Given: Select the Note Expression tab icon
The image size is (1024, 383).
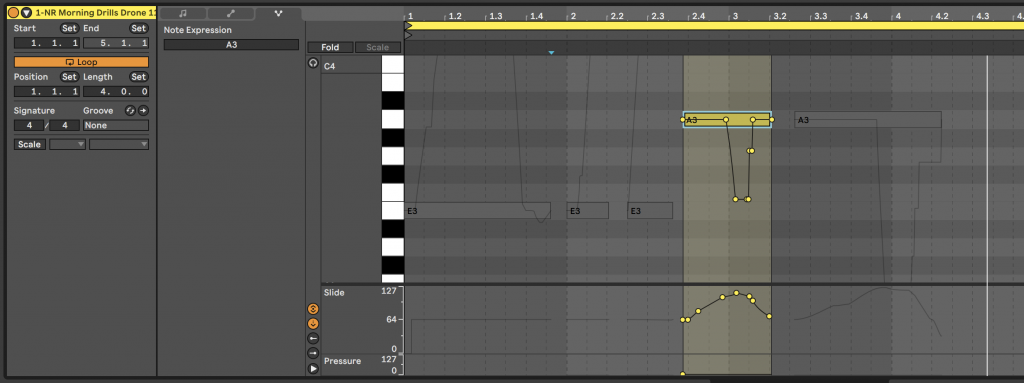Looking at the screenshot, I should point(278,13).
